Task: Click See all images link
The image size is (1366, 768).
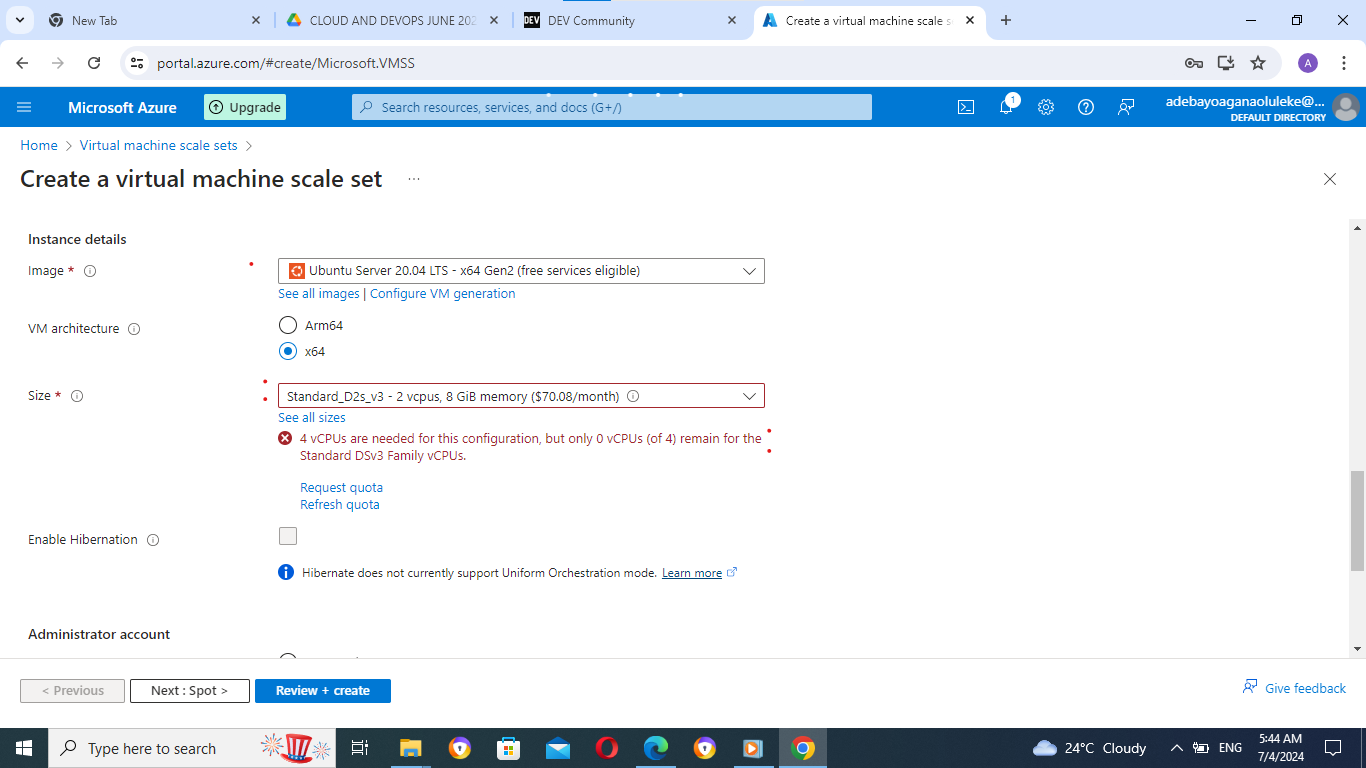Action: 319,294
